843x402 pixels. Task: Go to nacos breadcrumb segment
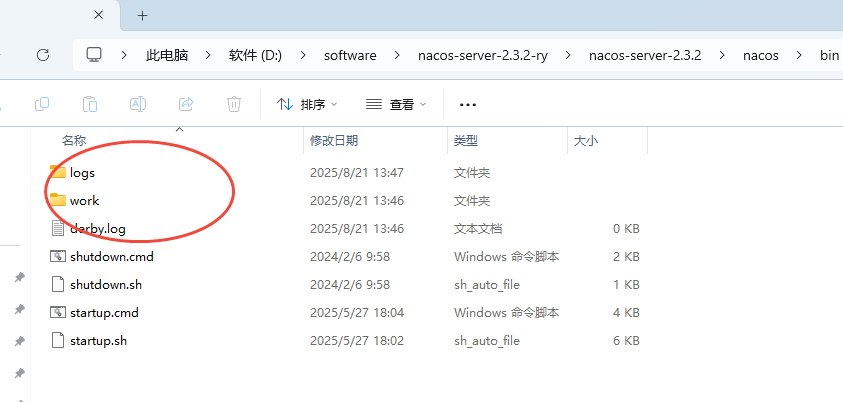[x=761, y=55]
